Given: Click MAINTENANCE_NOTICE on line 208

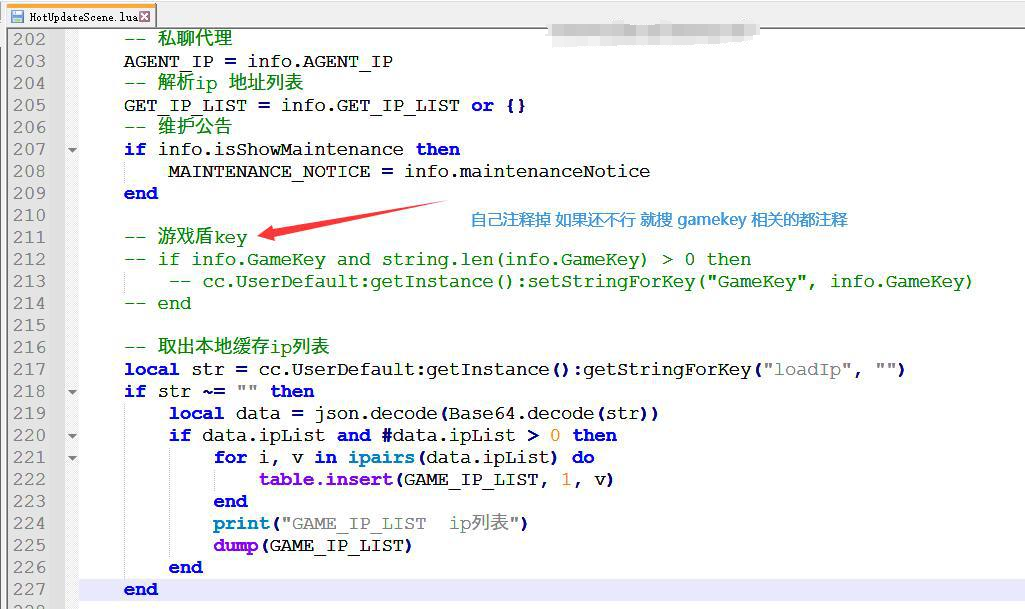Looking at the screenshot, I should [268, 172].
